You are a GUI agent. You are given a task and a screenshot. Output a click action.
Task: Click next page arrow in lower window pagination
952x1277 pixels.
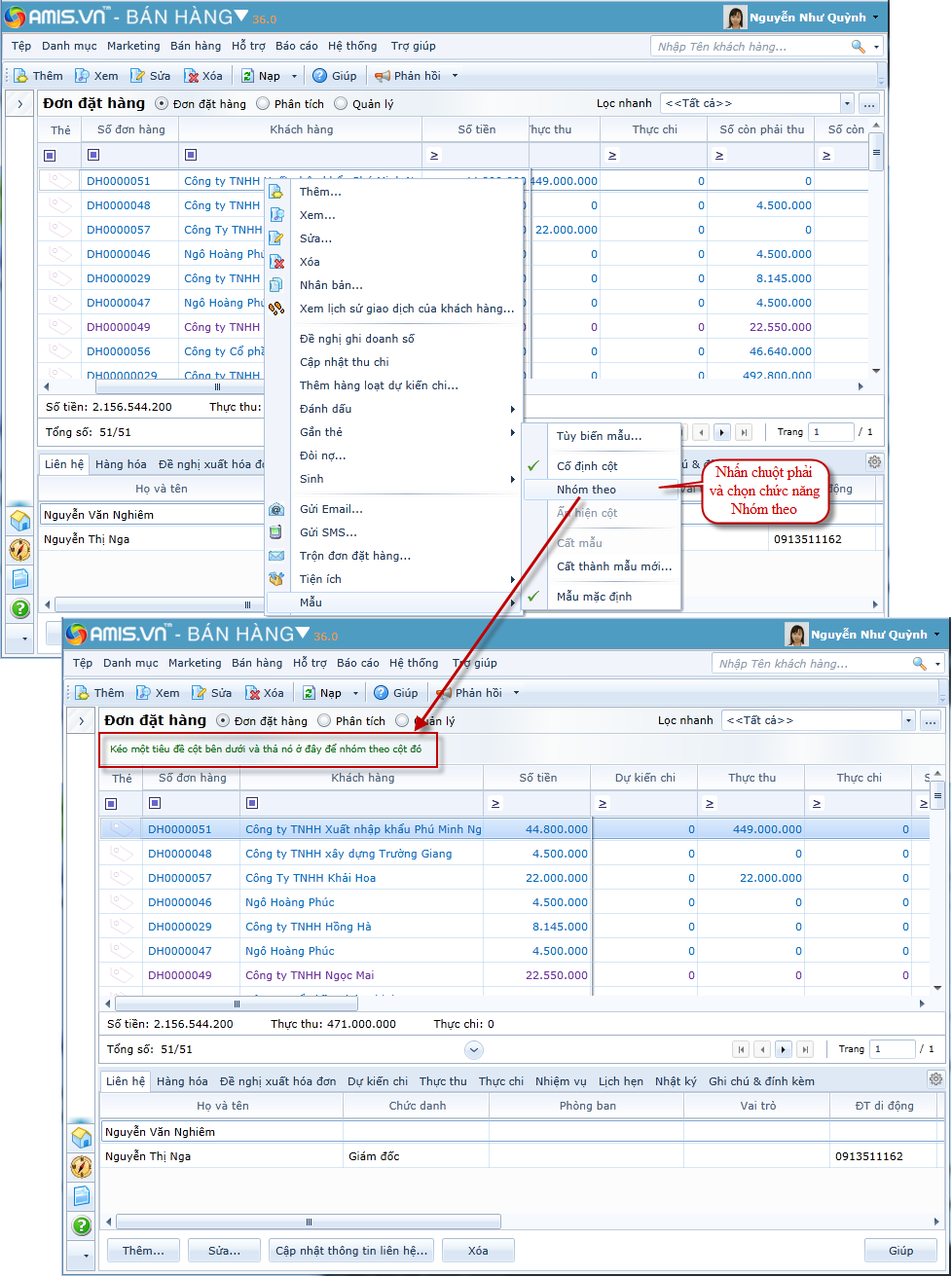pyautogui.click(x=784, y=1049)
